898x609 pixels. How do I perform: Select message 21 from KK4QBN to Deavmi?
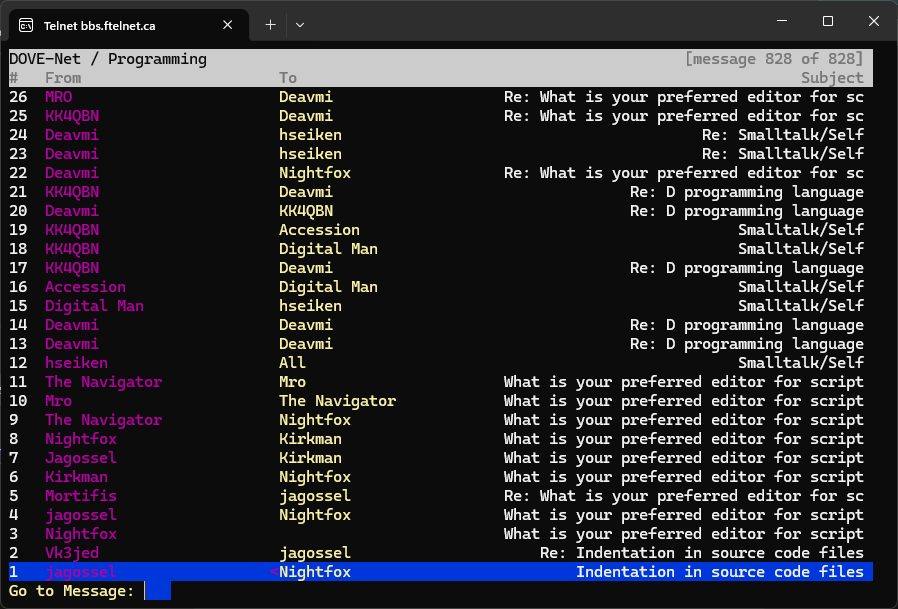(x=440, y=191)
